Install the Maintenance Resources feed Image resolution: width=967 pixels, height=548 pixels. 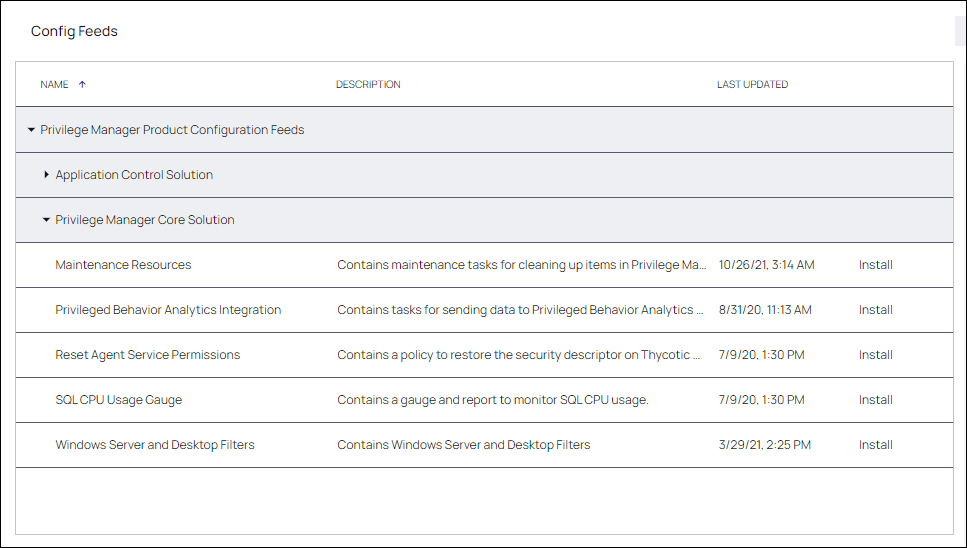click(x=875, y=265)
